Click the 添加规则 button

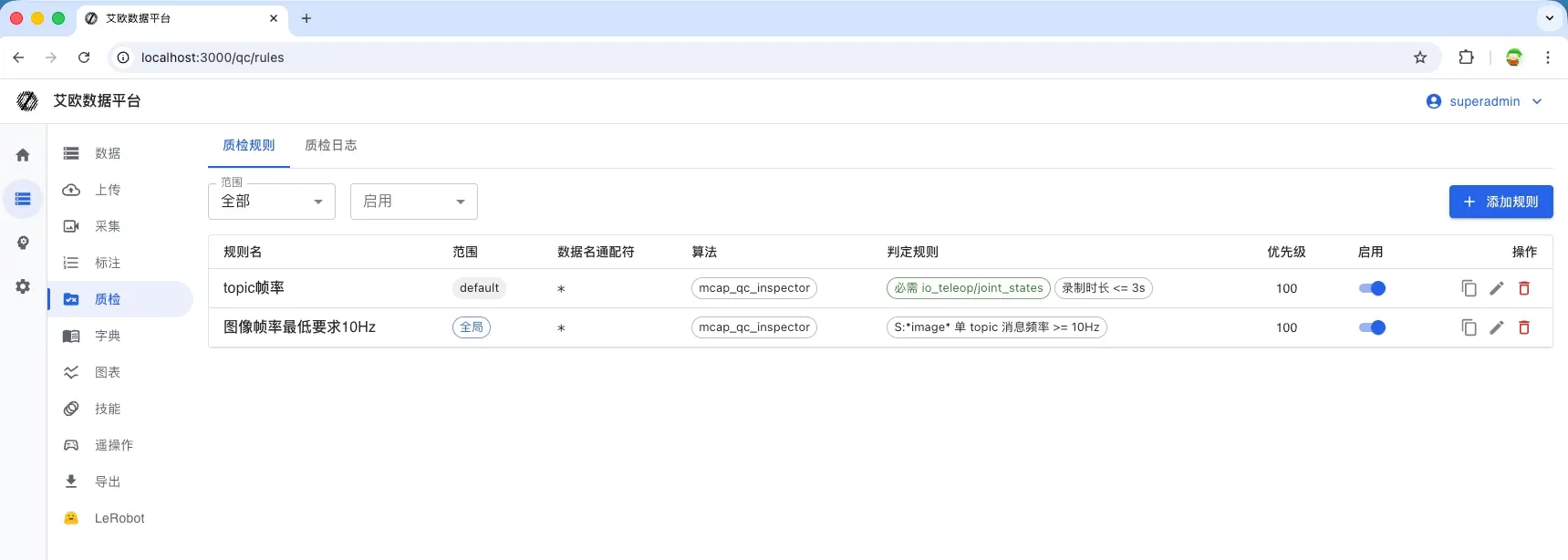[x=1501, y=202]
